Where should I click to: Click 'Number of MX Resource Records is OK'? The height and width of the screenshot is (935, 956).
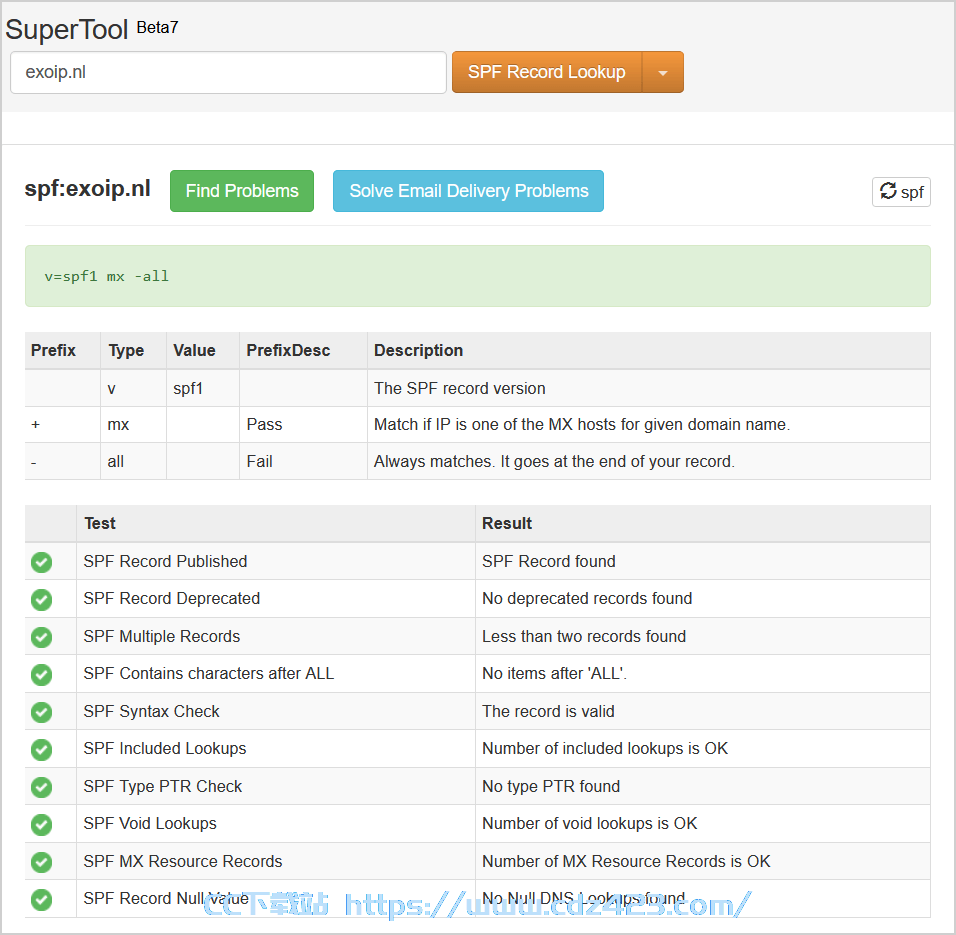[x=626, y=861]
